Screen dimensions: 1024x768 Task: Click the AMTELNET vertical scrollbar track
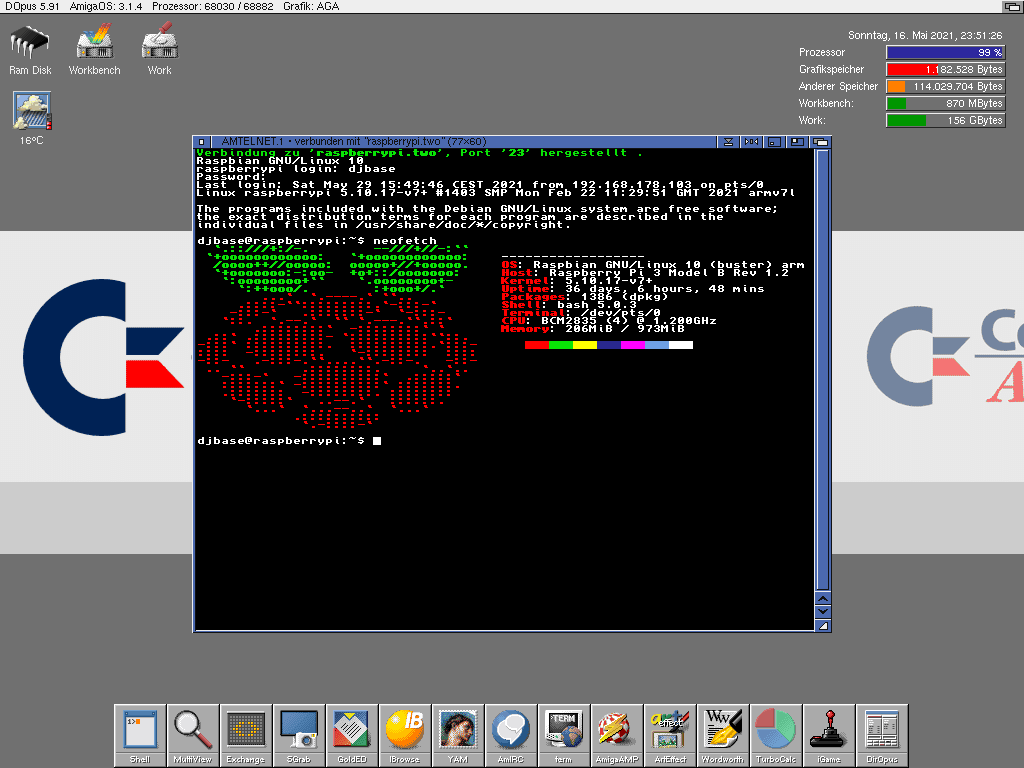click(x=823, y=370)
